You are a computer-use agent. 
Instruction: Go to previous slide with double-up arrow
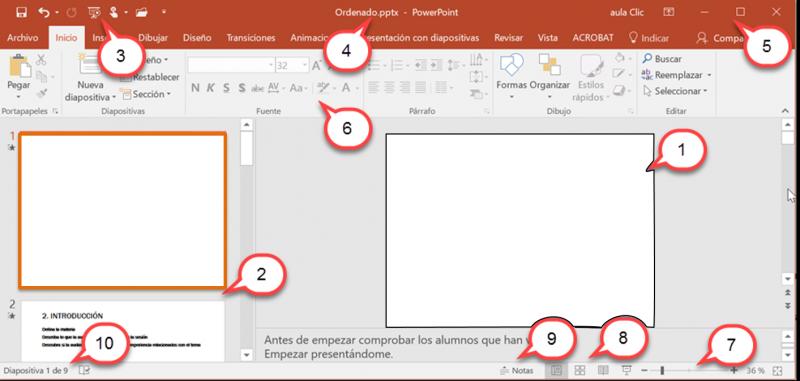(787, 293)
